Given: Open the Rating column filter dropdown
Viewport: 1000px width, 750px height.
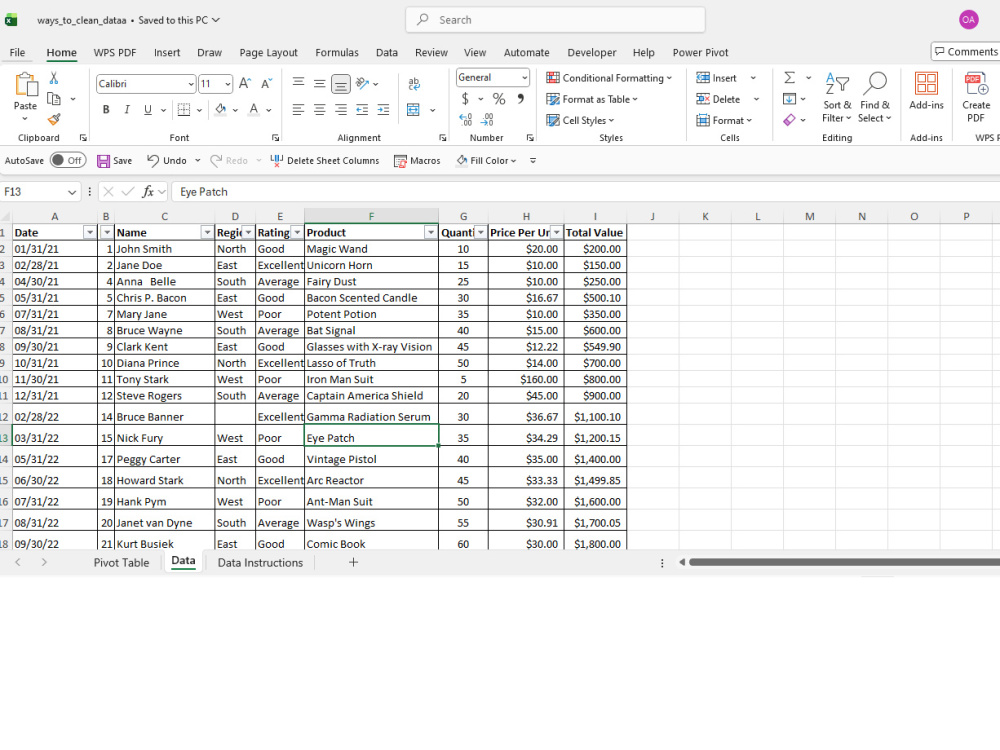Looking at the screenshot, I should [297, 232].
